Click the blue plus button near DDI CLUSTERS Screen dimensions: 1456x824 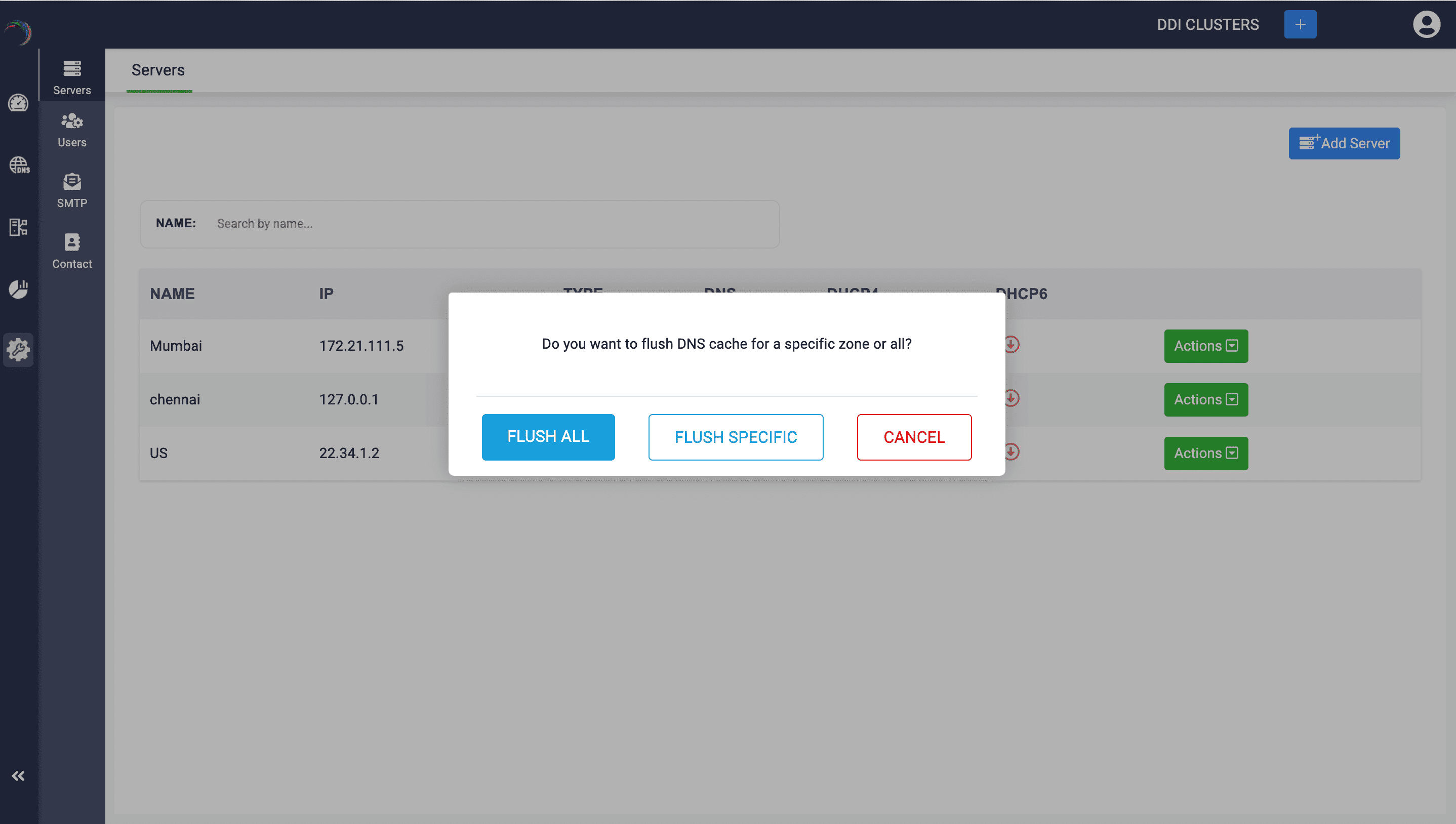[1300, 24]
